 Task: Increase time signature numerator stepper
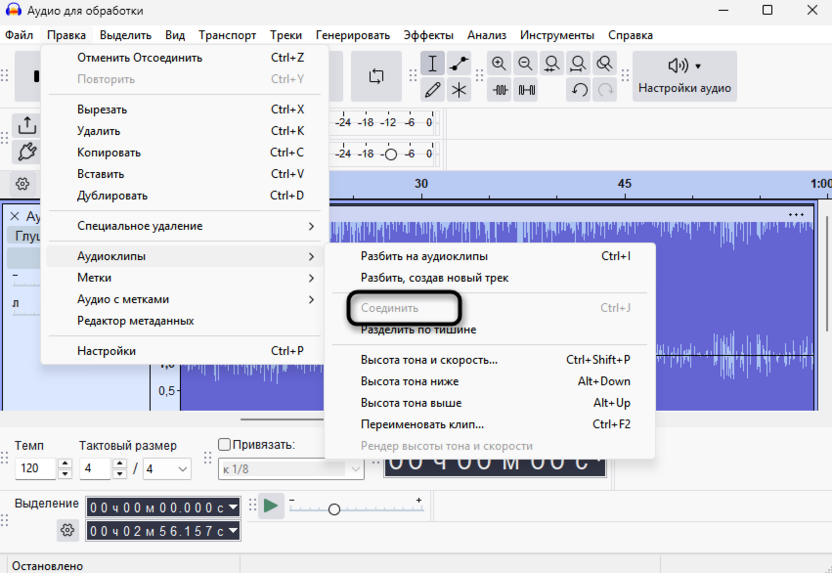120,463
